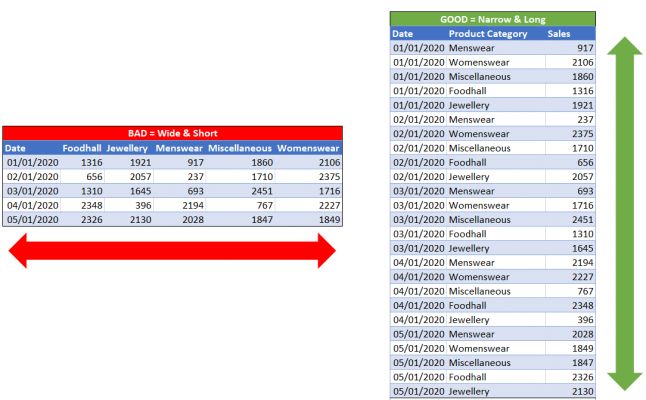Select Sales value 237 in the narrow table
646x400 pixels.
[585, 119]
